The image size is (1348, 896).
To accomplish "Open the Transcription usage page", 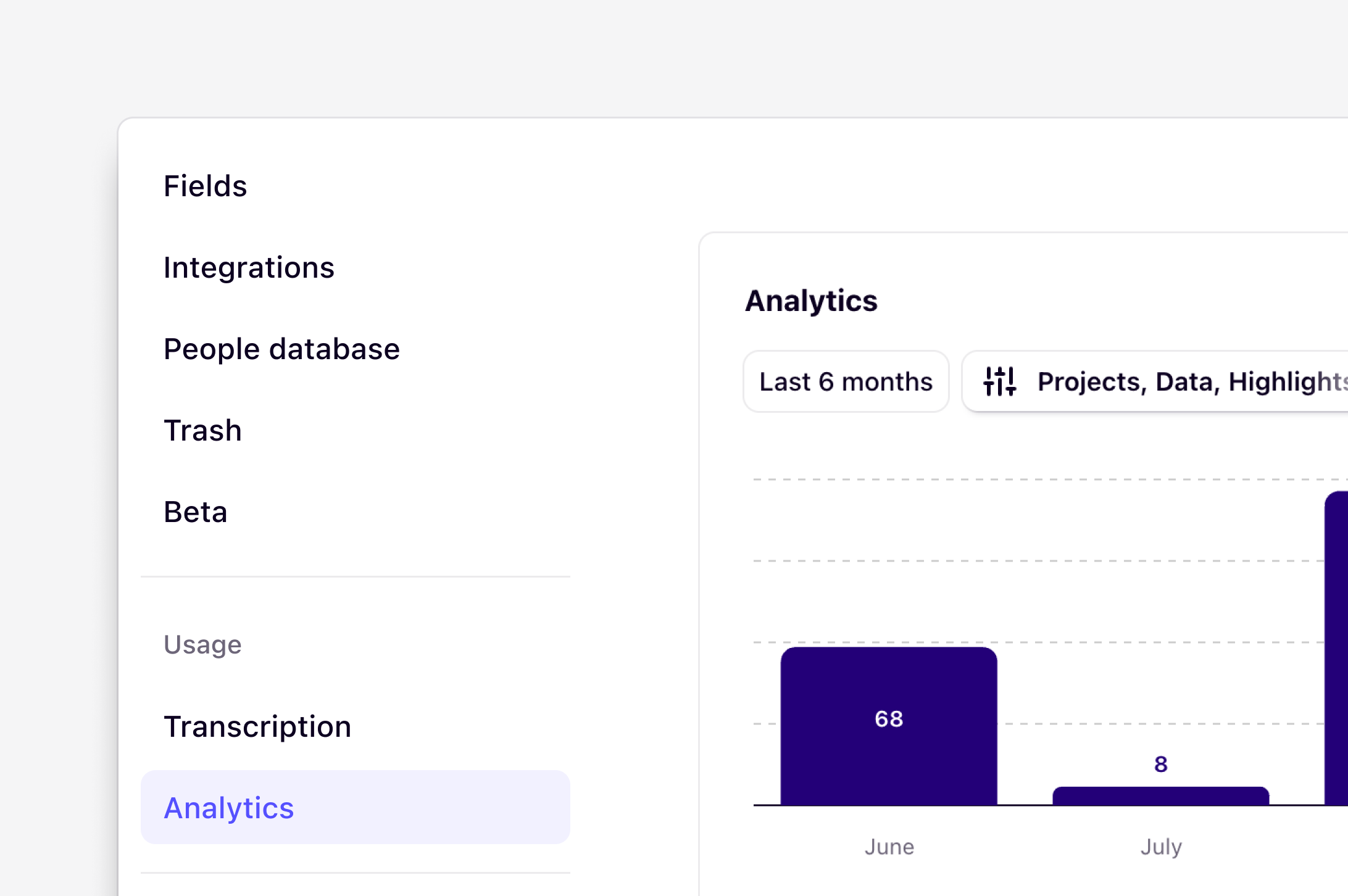I will [257, 726].
